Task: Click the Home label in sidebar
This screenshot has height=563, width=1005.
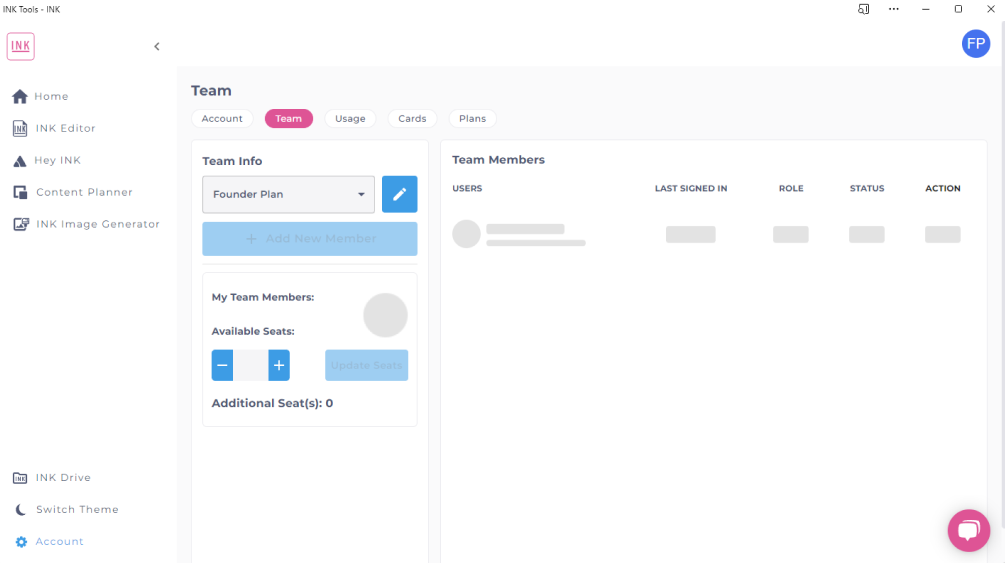Action: tap(51, 96)
